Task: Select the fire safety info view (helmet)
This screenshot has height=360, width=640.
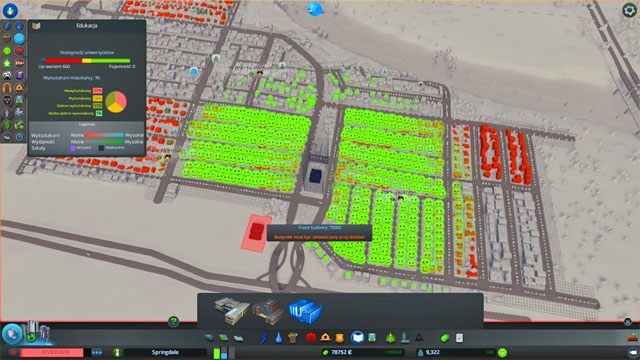Action: pos(19,88)
